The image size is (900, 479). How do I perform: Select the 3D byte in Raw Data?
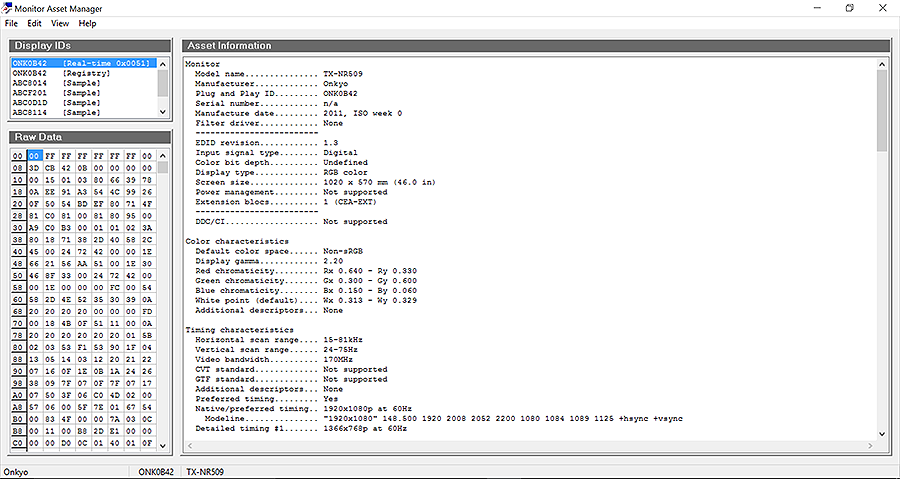point(34,168)
